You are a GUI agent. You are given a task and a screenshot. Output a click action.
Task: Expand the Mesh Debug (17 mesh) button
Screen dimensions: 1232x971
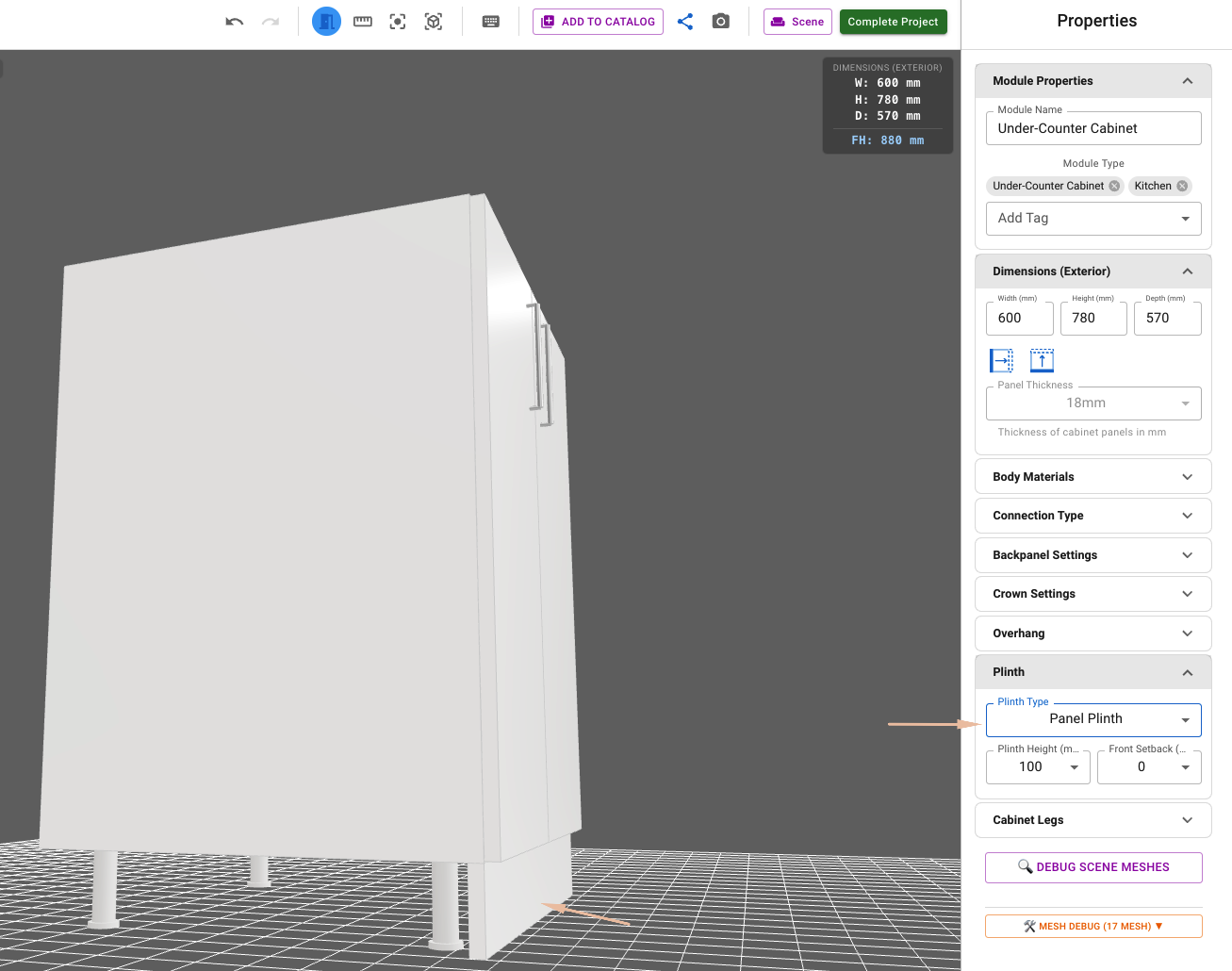coord(1093,927)
